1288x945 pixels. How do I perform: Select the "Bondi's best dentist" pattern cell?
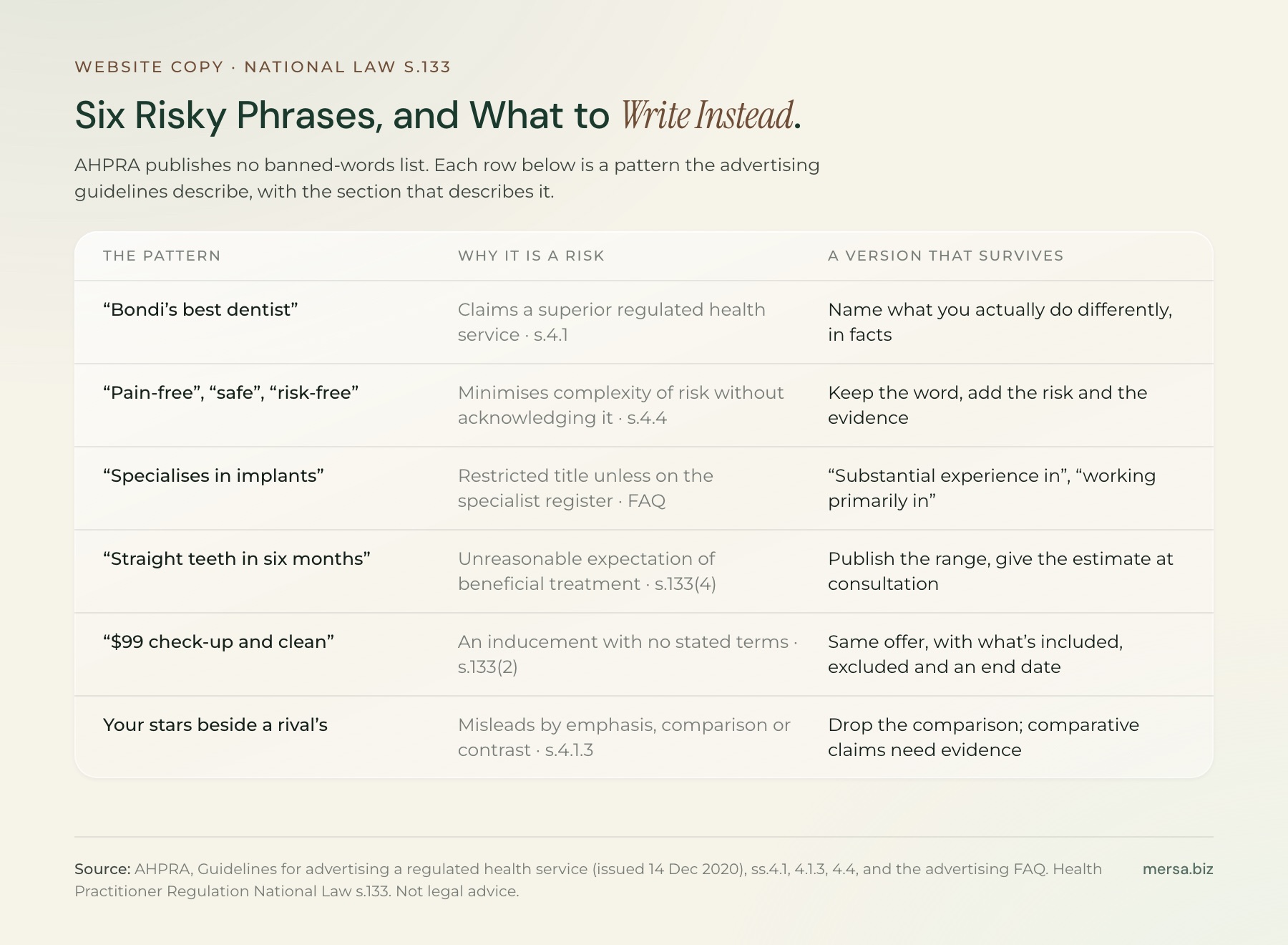point(200,309)
